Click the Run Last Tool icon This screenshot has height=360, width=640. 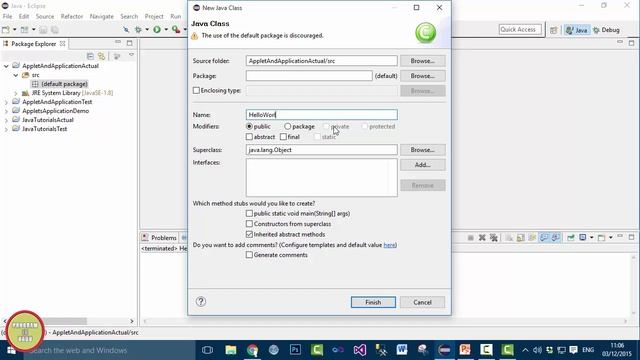point(176,30)
